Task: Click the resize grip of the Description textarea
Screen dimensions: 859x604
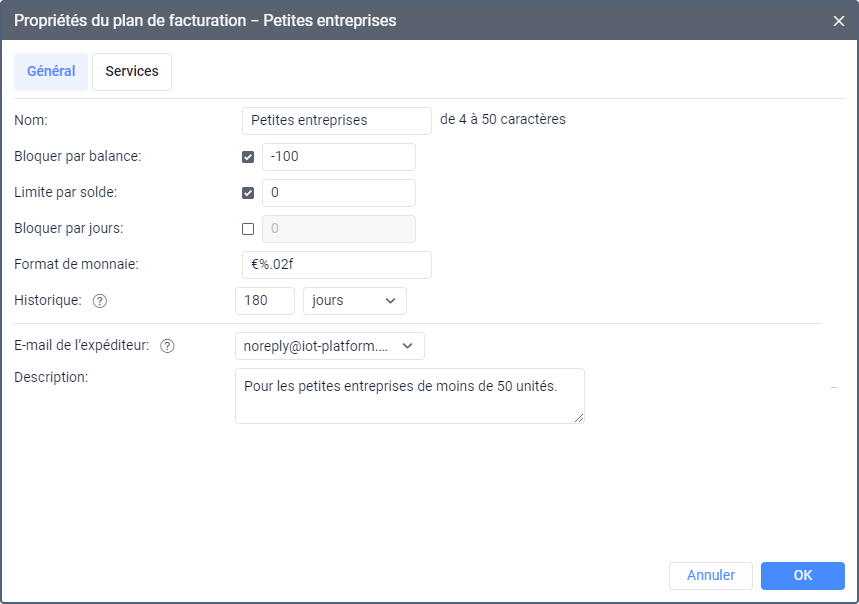Action: 579,418
